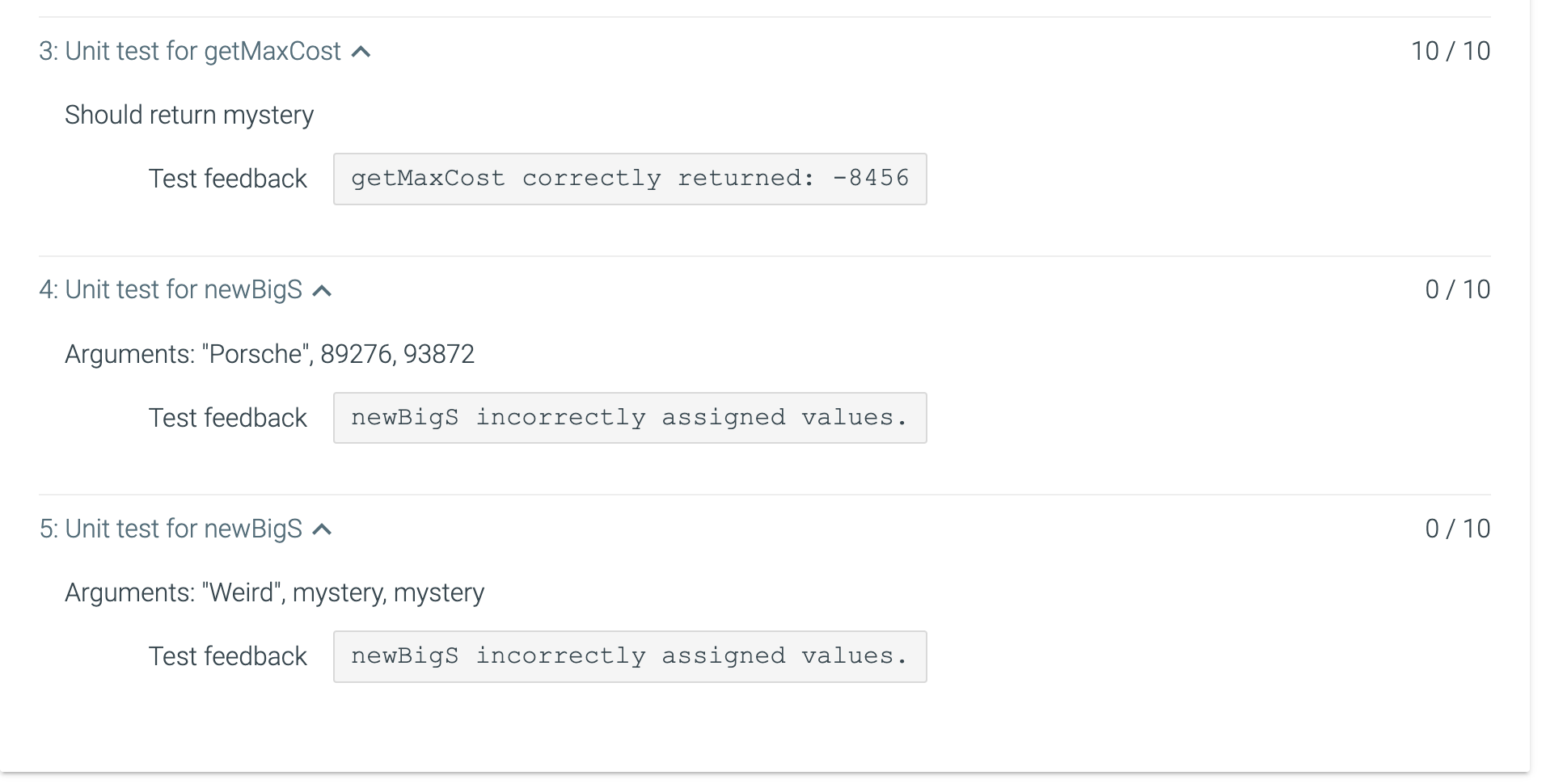Click the '0 / 10' score for test 4
1546x784 pixels.
click(x=1457, y=290)
